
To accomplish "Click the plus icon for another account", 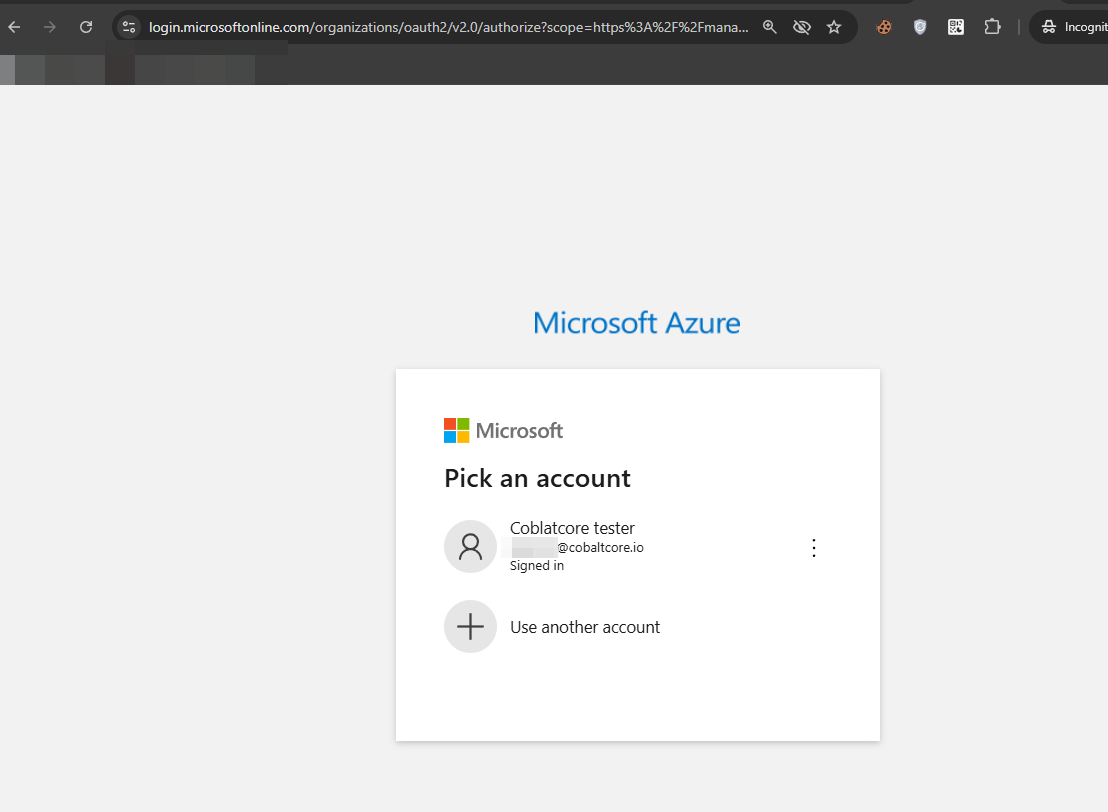I will click(x=470, y=627).
